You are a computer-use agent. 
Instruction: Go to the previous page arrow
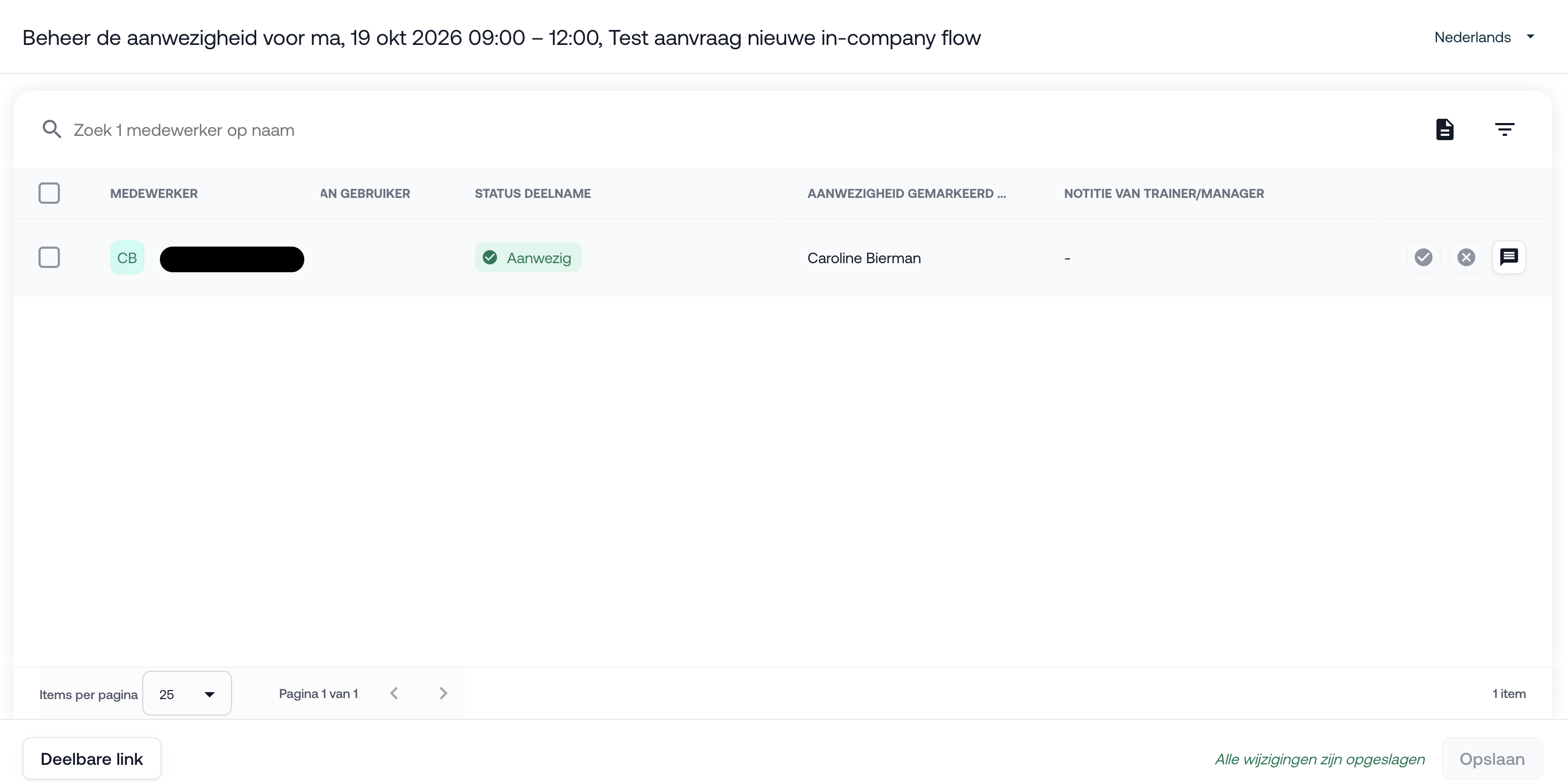point(394,693)
